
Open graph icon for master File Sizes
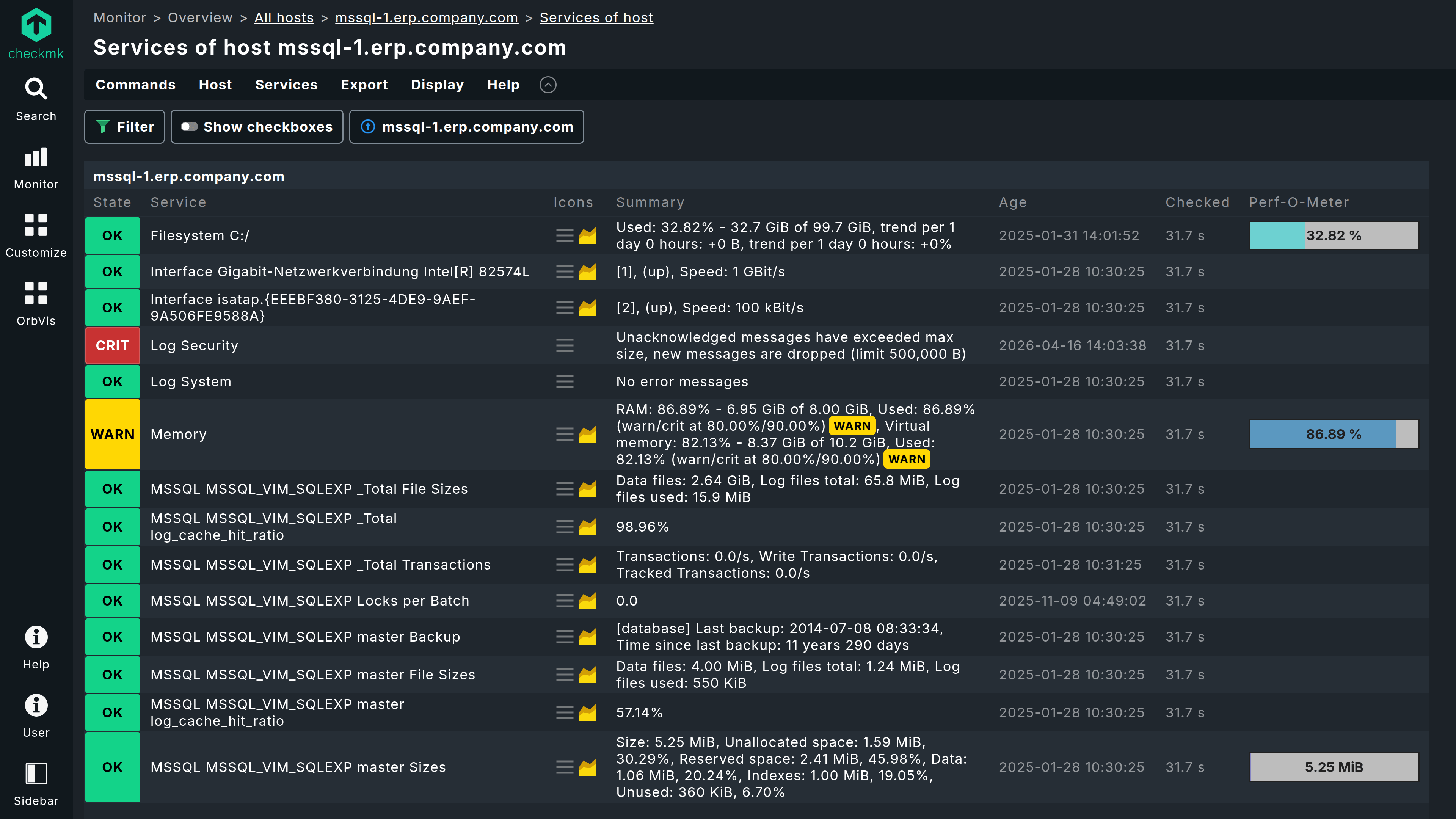[587, 674]
